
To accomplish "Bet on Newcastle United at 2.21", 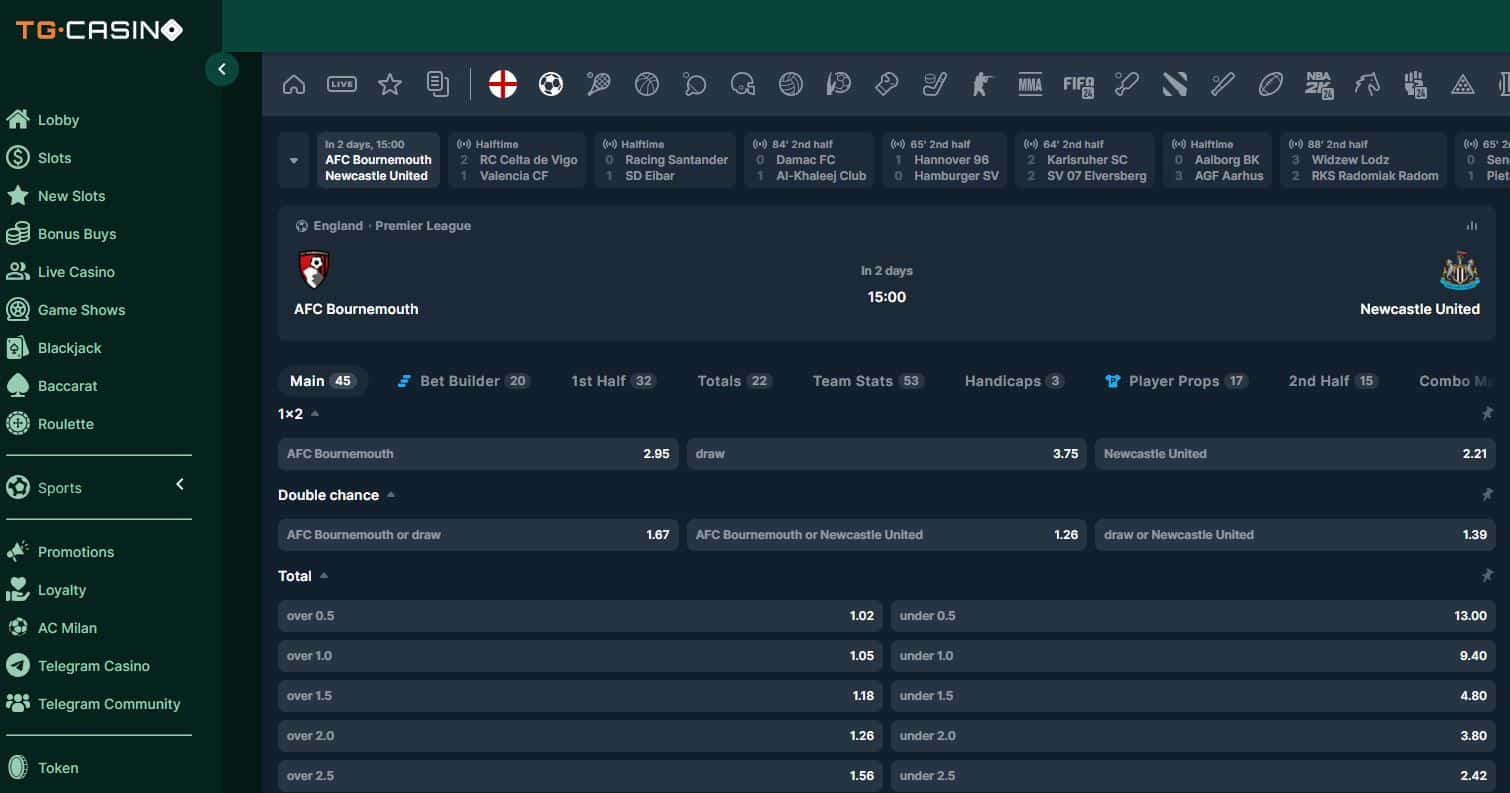I will (x=1295, y=453).
